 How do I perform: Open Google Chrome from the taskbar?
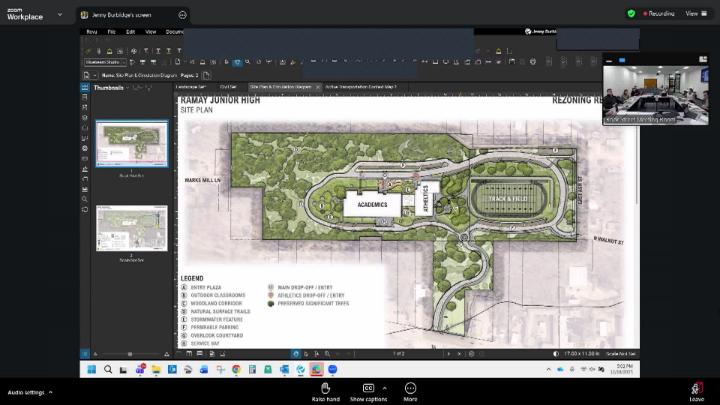[x=236, y=369]
